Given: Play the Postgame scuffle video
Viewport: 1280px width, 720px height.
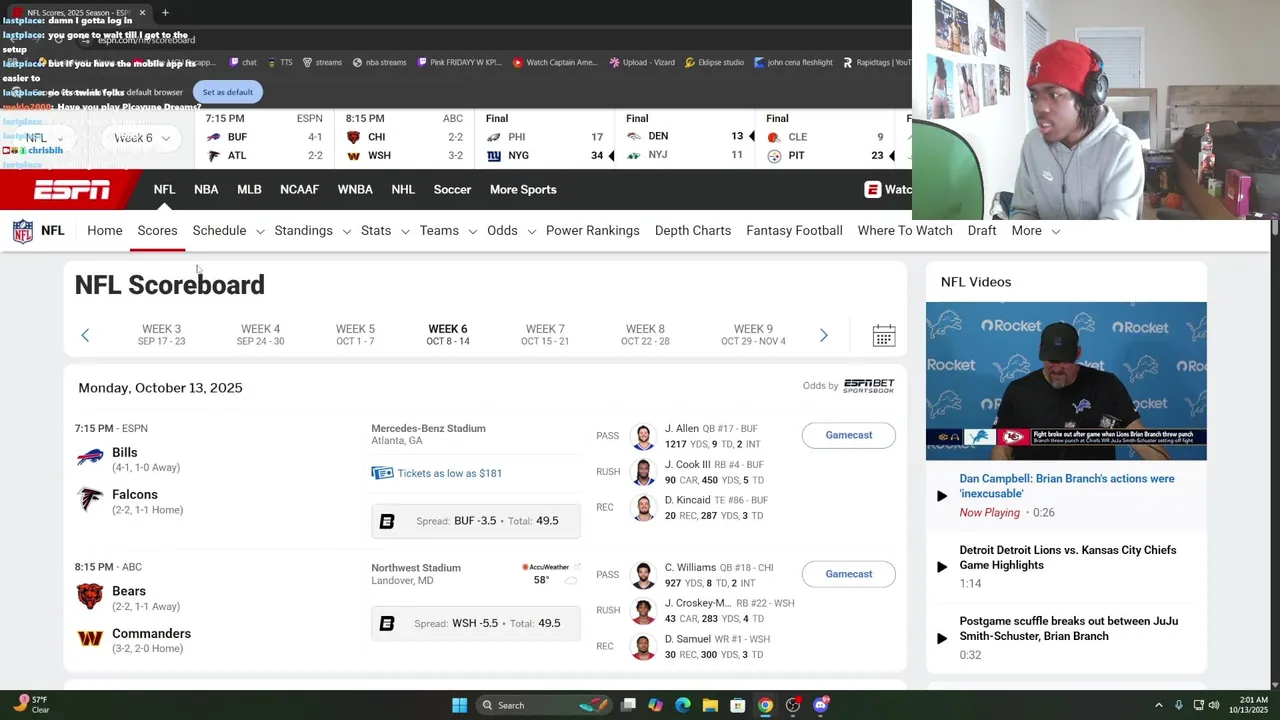Looking at the screenshot, I should pyautogui.click(x=942, y=638).
